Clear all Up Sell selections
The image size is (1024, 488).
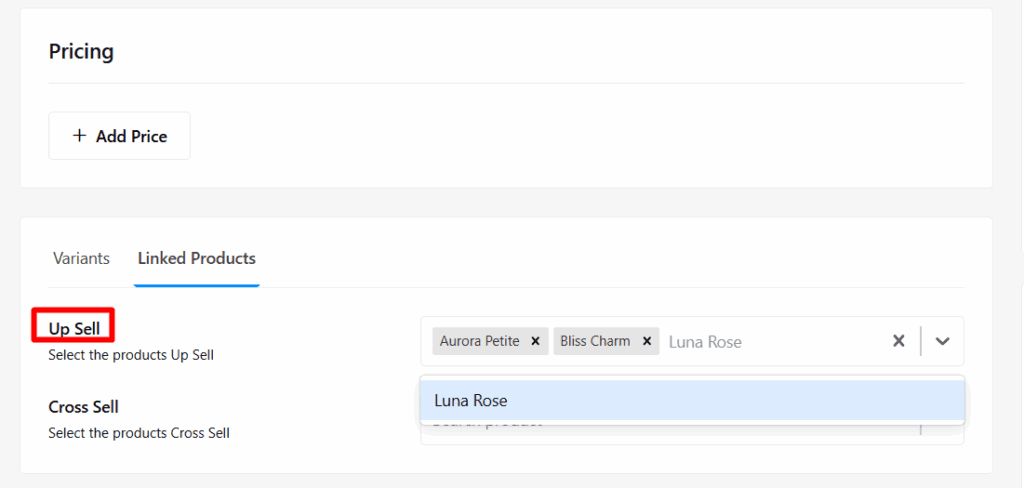tap(898, 341)
